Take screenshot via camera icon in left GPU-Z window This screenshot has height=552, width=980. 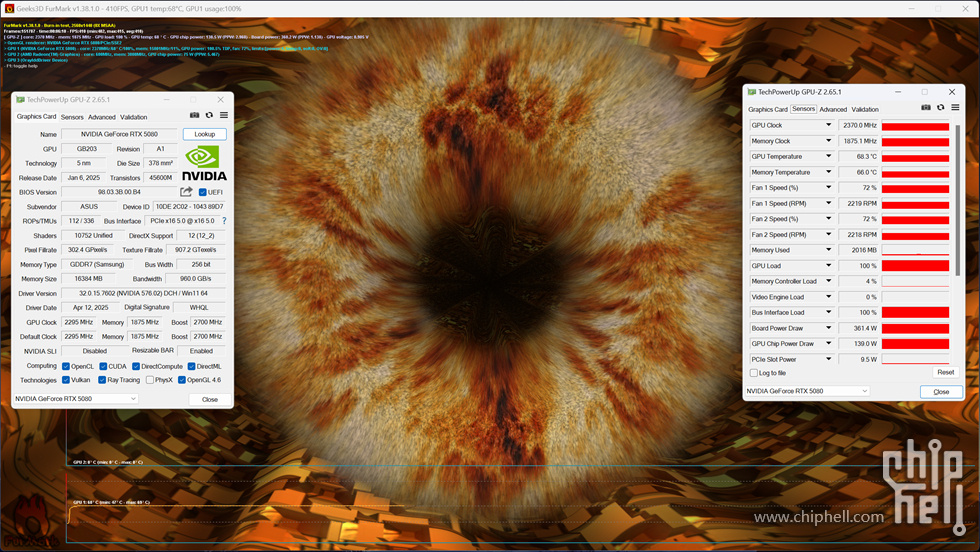[x=194, y=116]
